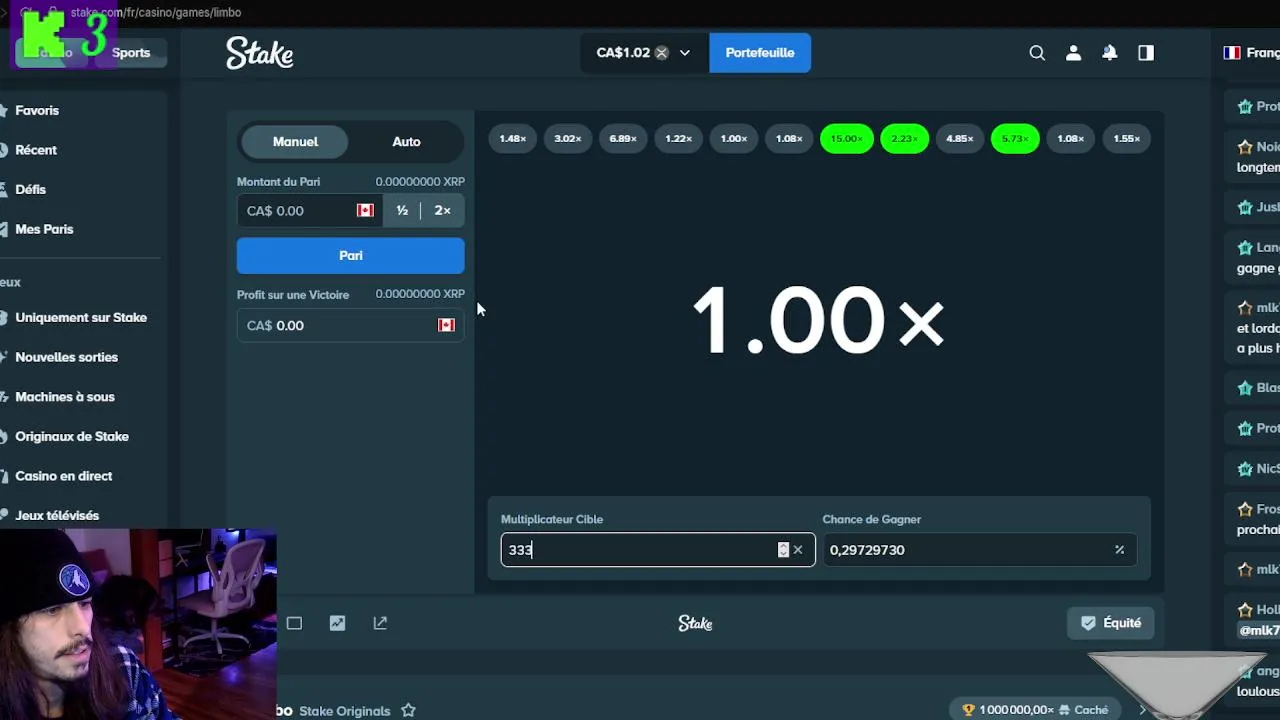
Task: Open the notifications bell
Action: [1110, 53]
